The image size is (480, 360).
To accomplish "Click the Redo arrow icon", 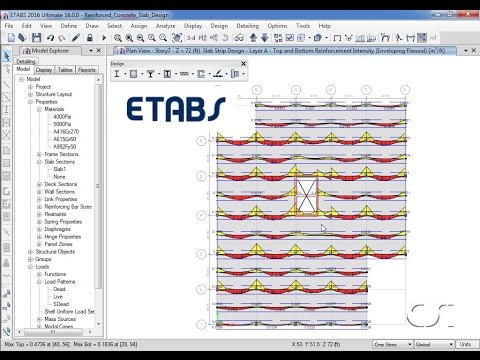I will pyautogui.click(x=62, y=38).
